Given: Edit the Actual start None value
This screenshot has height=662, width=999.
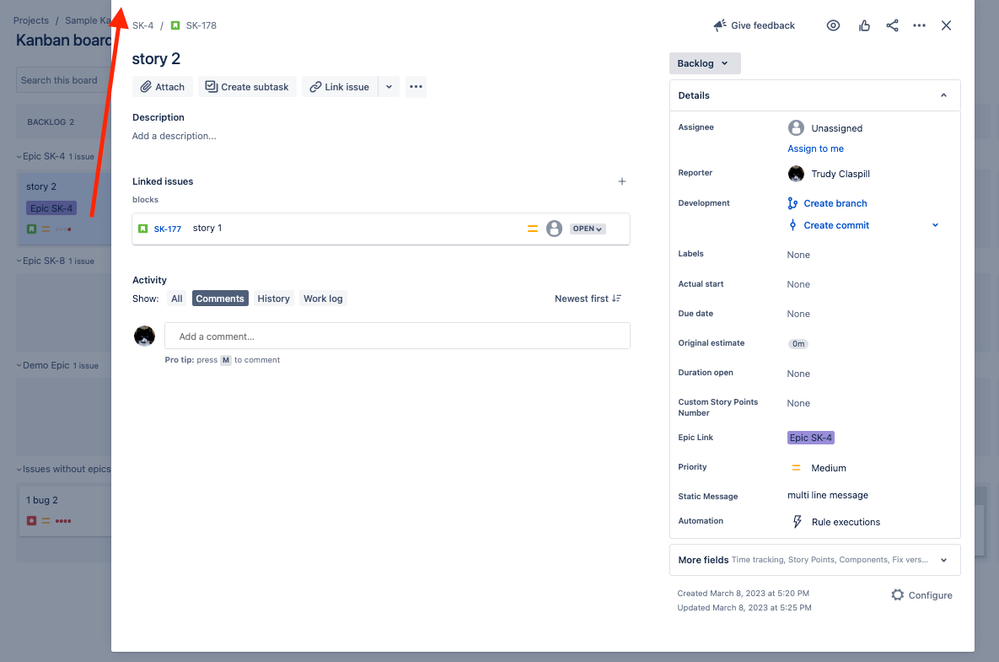Looking at the screenshot, I should [x=798, y=284].
